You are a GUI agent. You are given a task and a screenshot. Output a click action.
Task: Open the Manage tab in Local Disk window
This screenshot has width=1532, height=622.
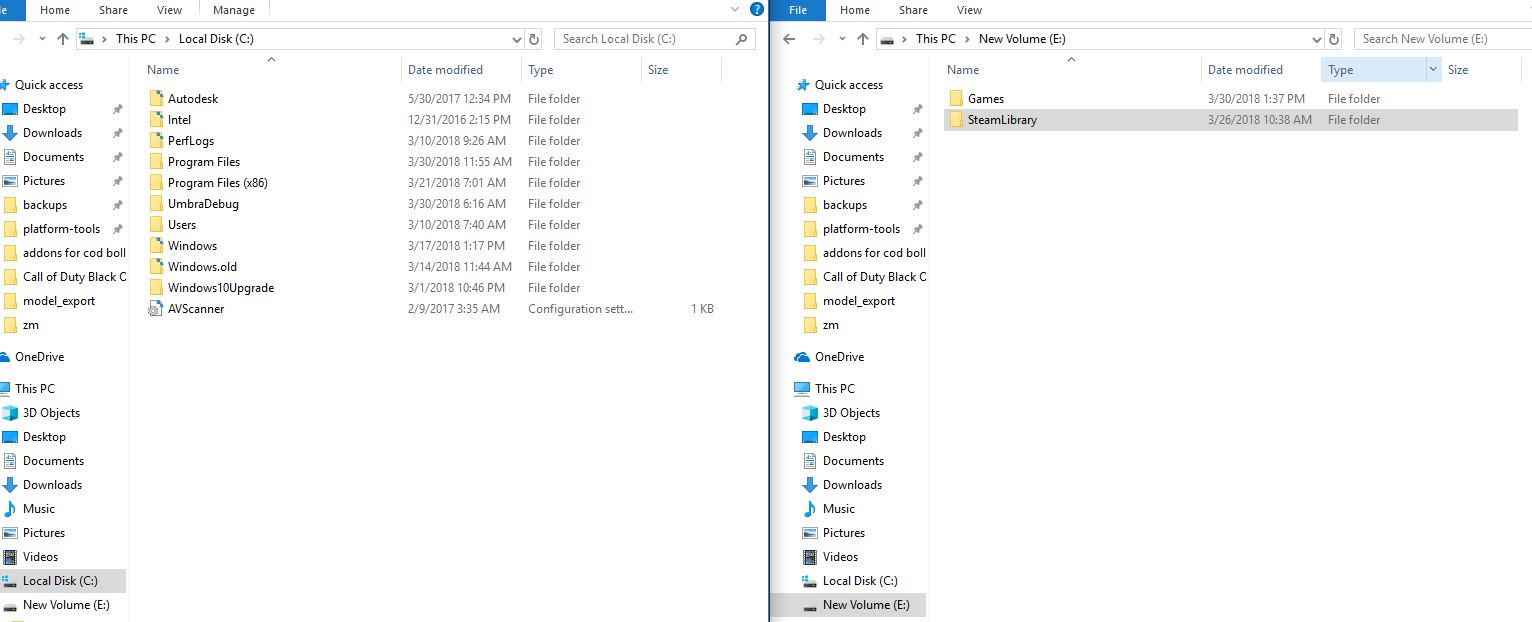click(235, 10)
